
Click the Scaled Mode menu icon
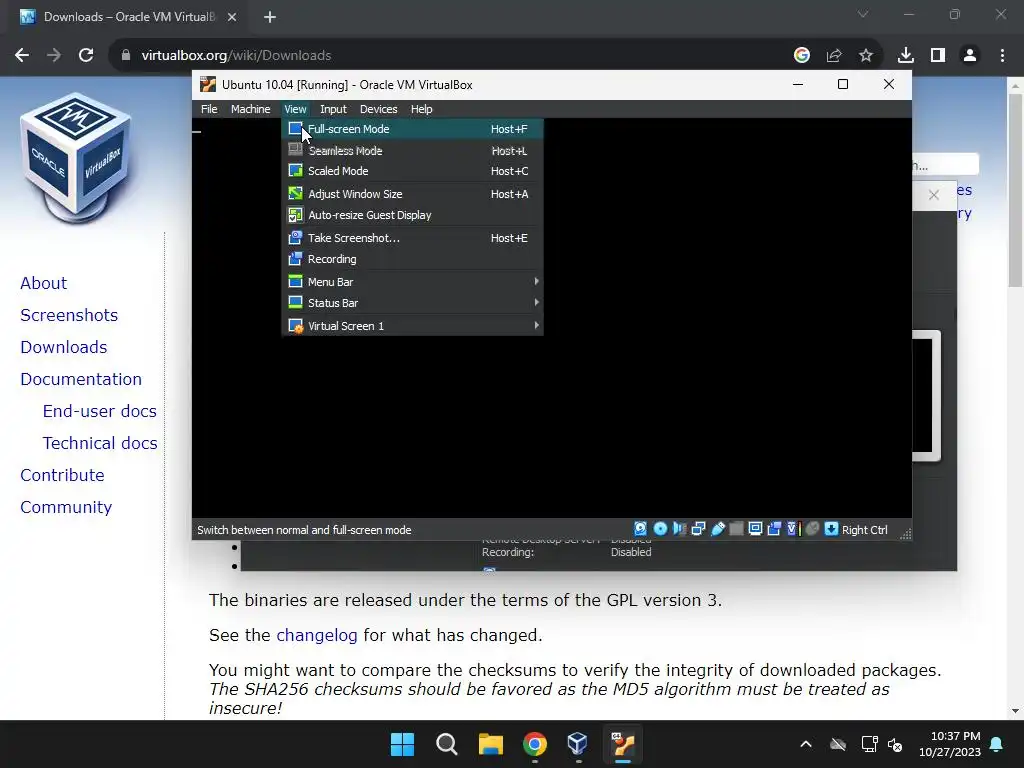pyautogui.click(x=295, y=171)
